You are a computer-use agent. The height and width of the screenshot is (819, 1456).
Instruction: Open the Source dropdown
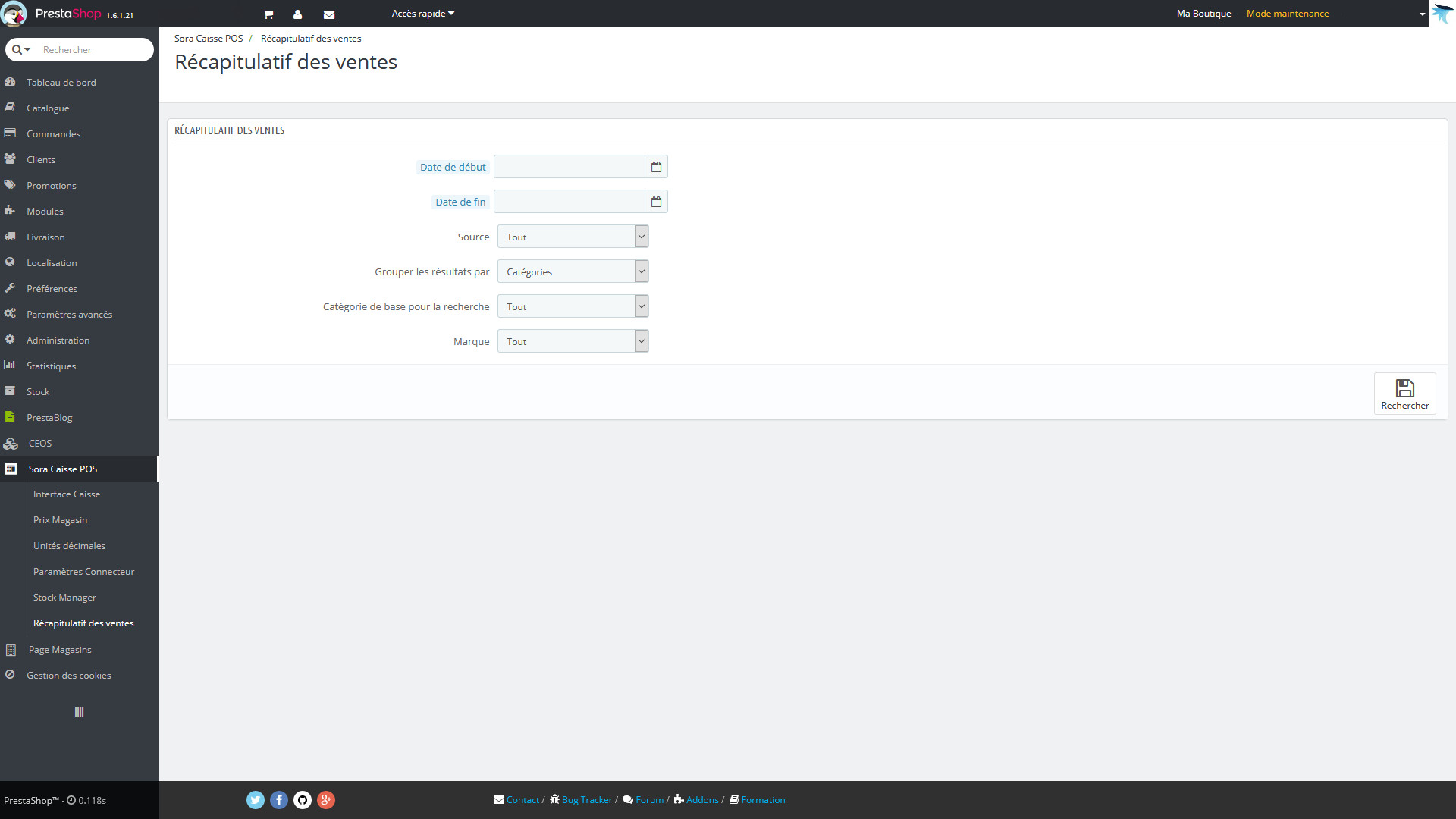point(573,237)
